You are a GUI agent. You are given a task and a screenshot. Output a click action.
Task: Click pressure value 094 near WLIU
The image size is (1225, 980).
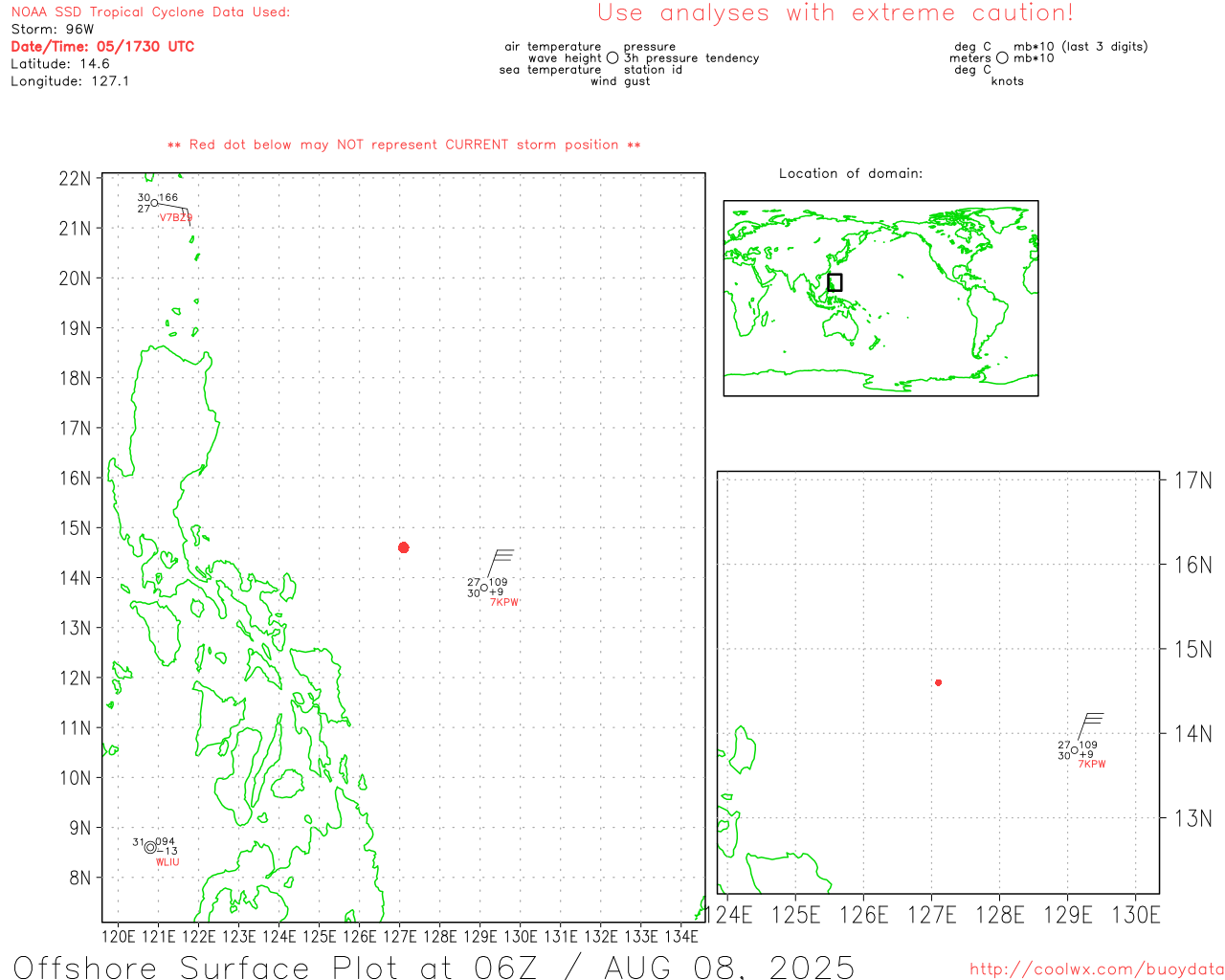tap(166, 842)
